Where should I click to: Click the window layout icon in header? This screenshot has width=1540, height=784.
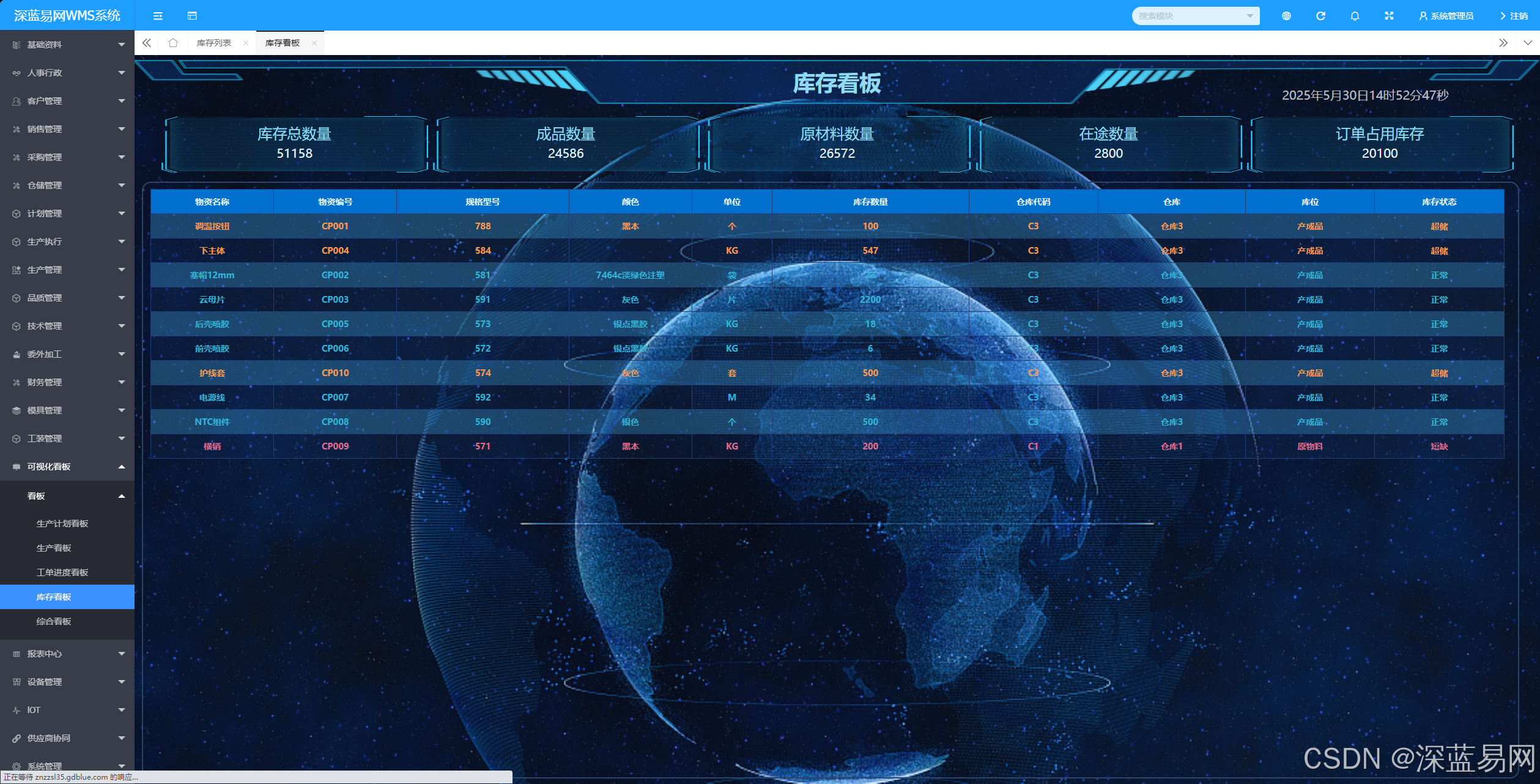(x=192, y=16)
